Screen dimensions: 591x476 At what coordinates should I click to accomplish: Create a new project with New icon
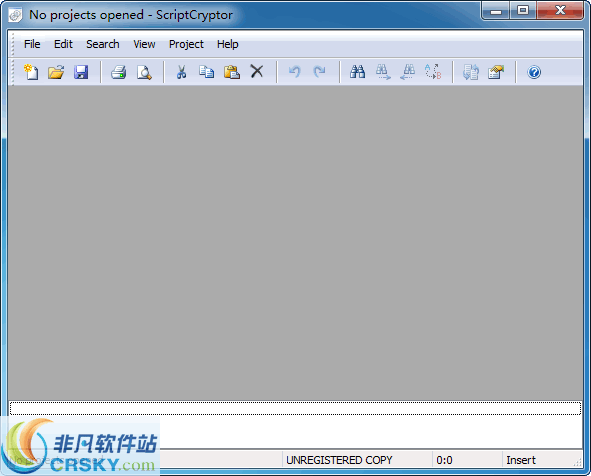coord(31,72)
